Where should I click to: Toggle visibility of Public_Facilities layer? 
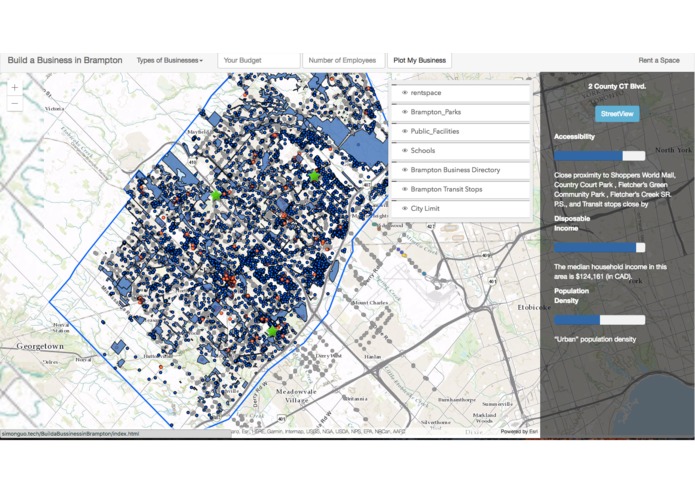coord(405,132)
